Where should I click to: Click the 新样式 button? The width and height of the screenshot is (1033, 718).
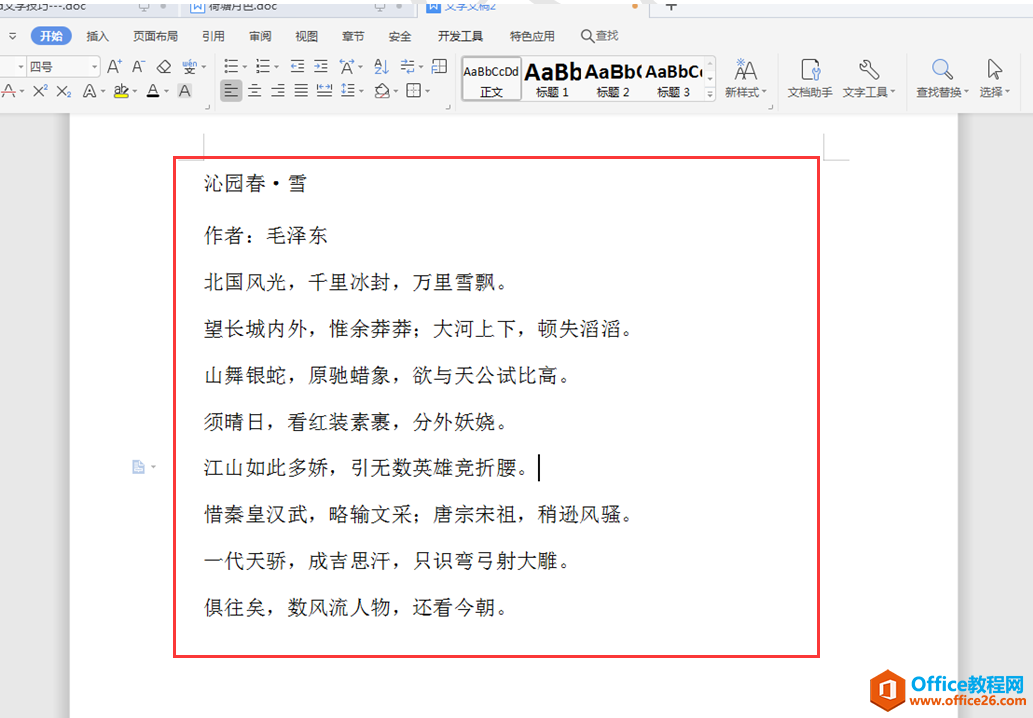[x=746, y=78]
